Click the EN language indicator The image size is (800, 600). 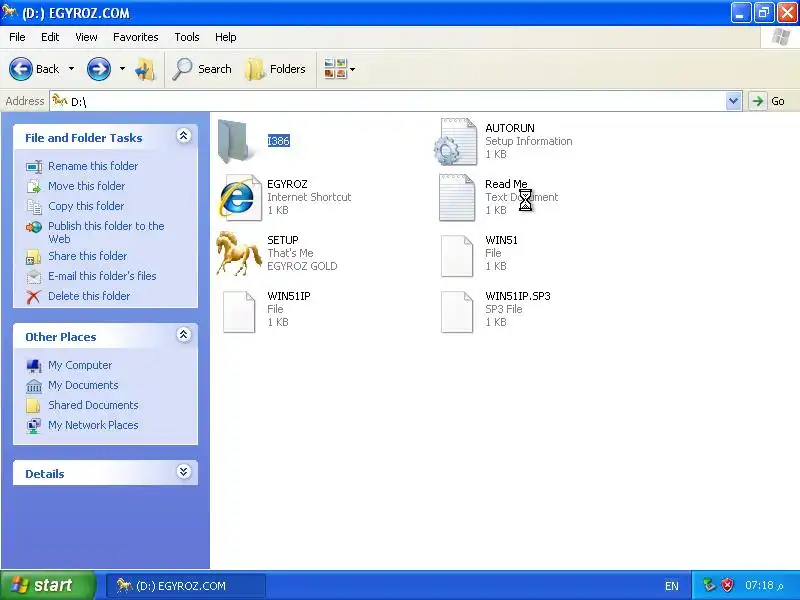pos(671,586)
